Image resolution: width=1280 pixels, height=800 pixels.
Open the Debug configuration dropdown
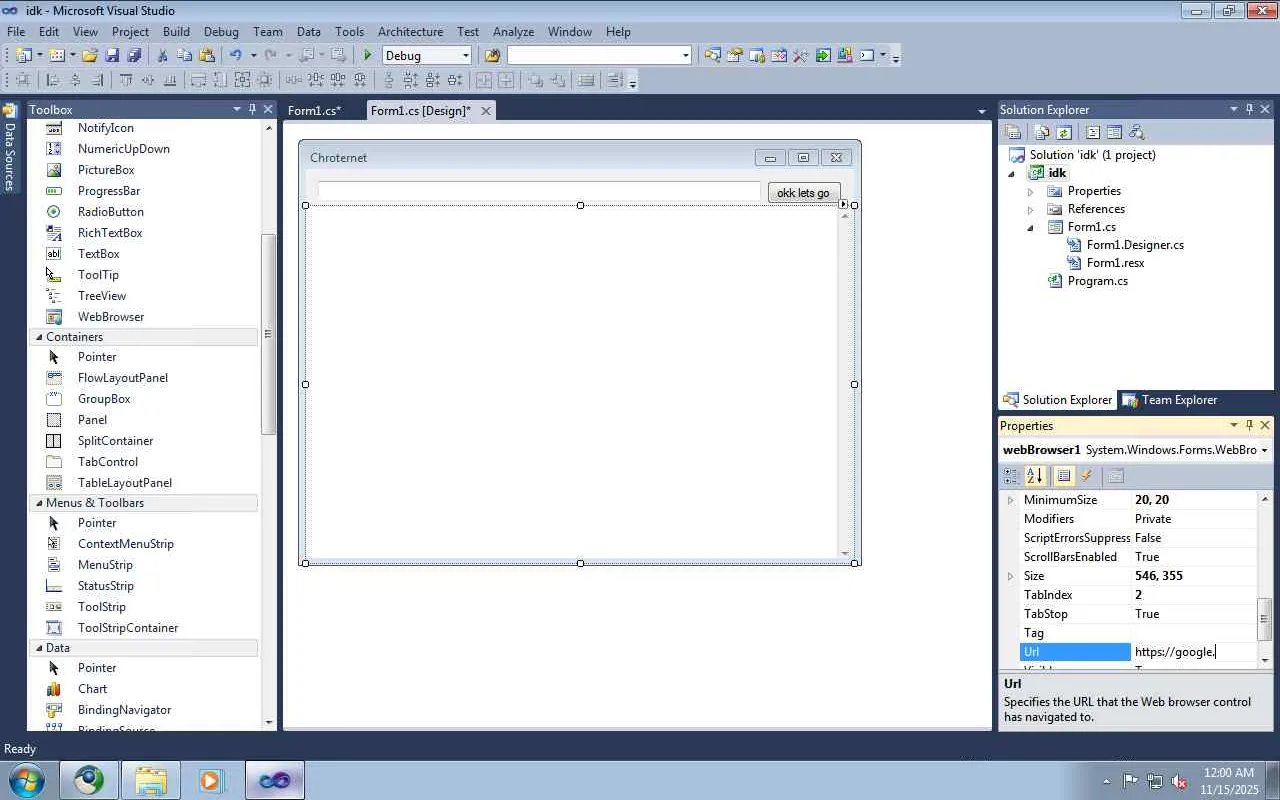coord(465,56)
